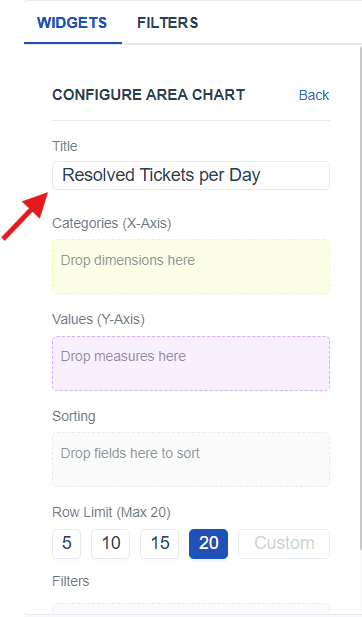Click the Values (Y-Axis) label

[x=98, y=319]
